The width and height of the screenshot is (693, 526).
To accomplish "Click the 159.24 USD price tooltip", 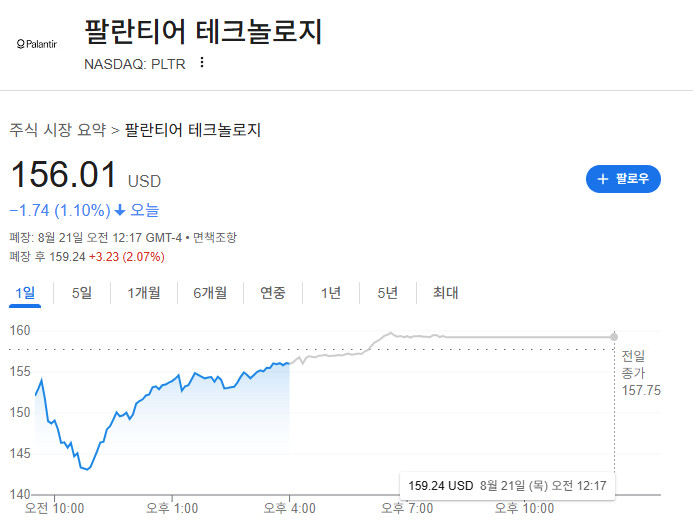I will (x=507, y=486).
